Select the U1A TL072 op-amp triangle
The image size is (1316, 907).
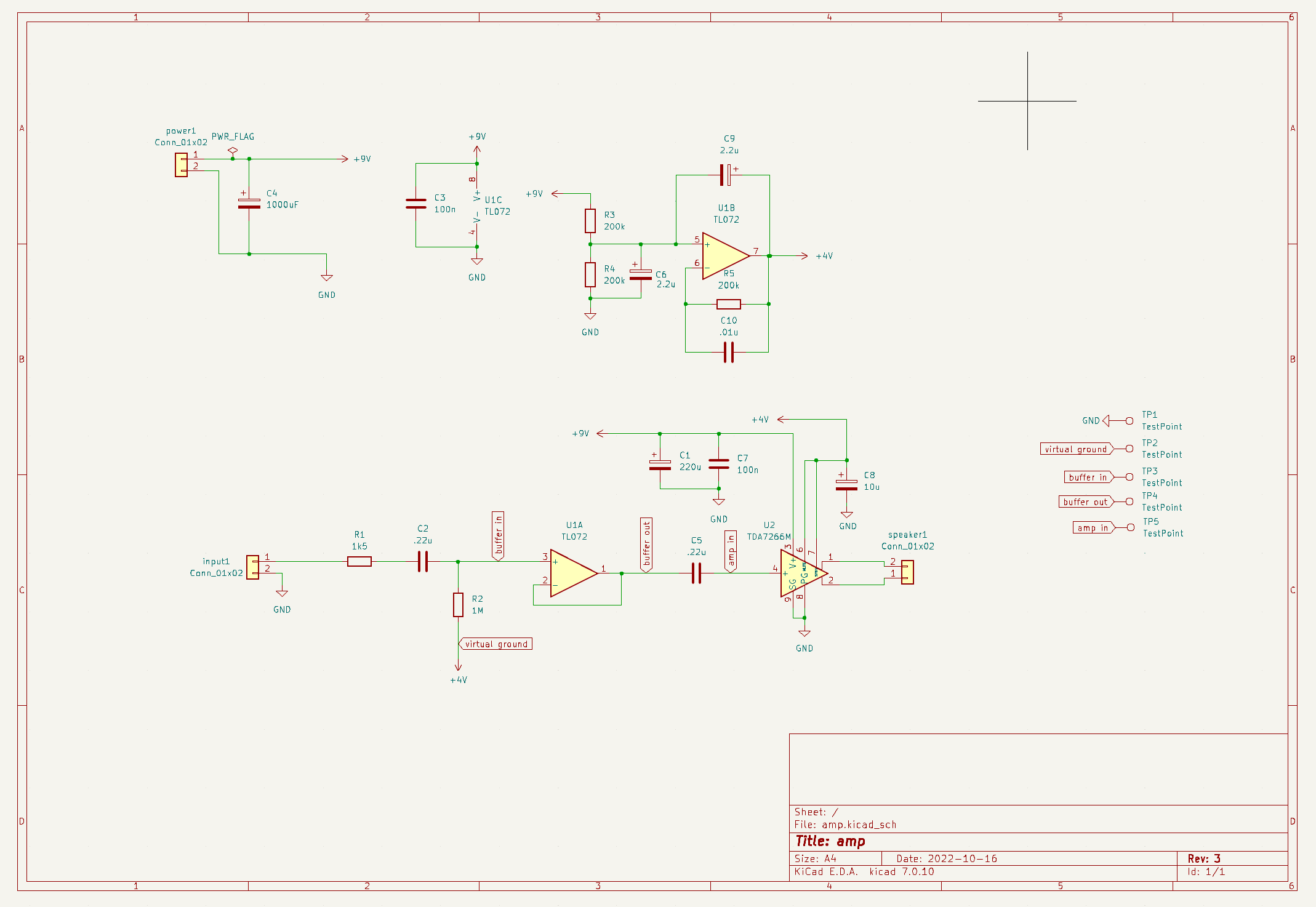574,573
